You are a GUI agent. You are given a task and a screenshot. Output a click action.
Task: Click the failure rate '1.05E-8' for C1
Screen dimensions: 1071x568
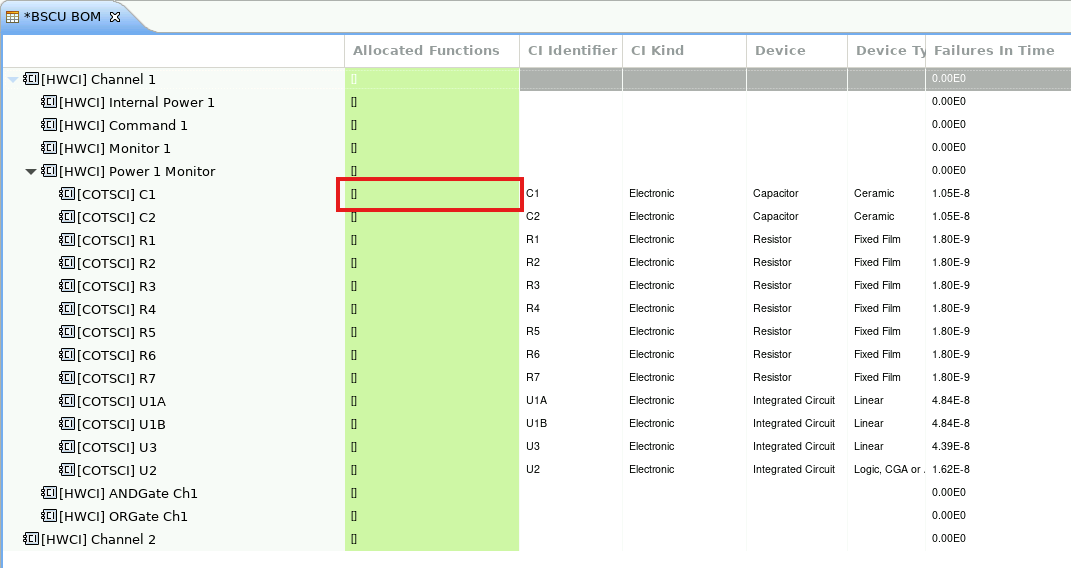pos(951,193)
